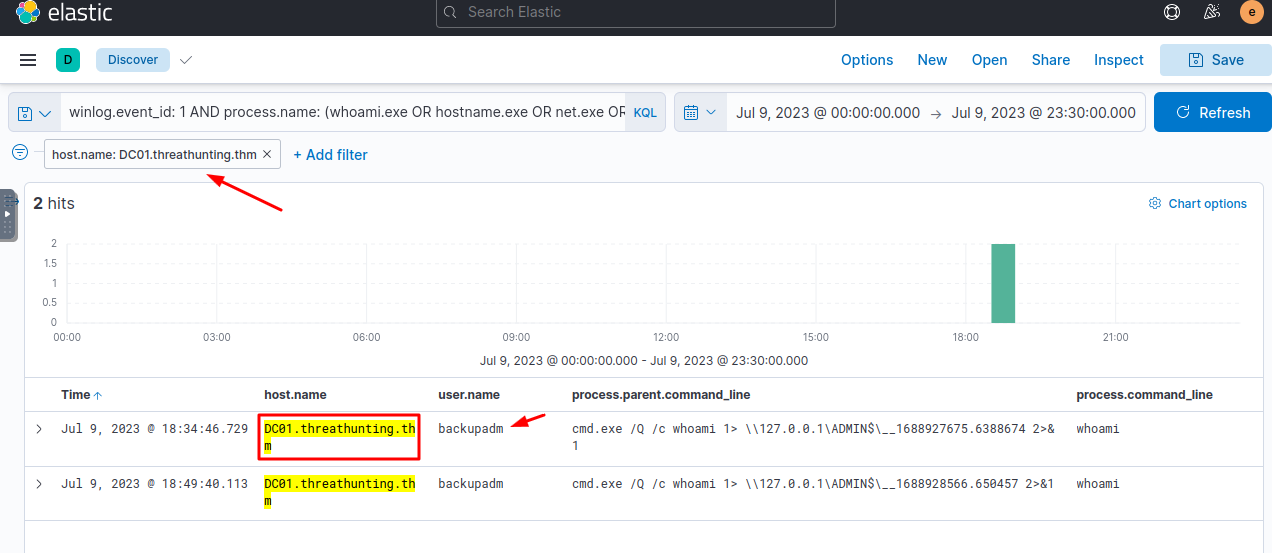Open the newsfeed celebration icon
The width and height of the screenshot is (1272, 553).
[1212, 13]
